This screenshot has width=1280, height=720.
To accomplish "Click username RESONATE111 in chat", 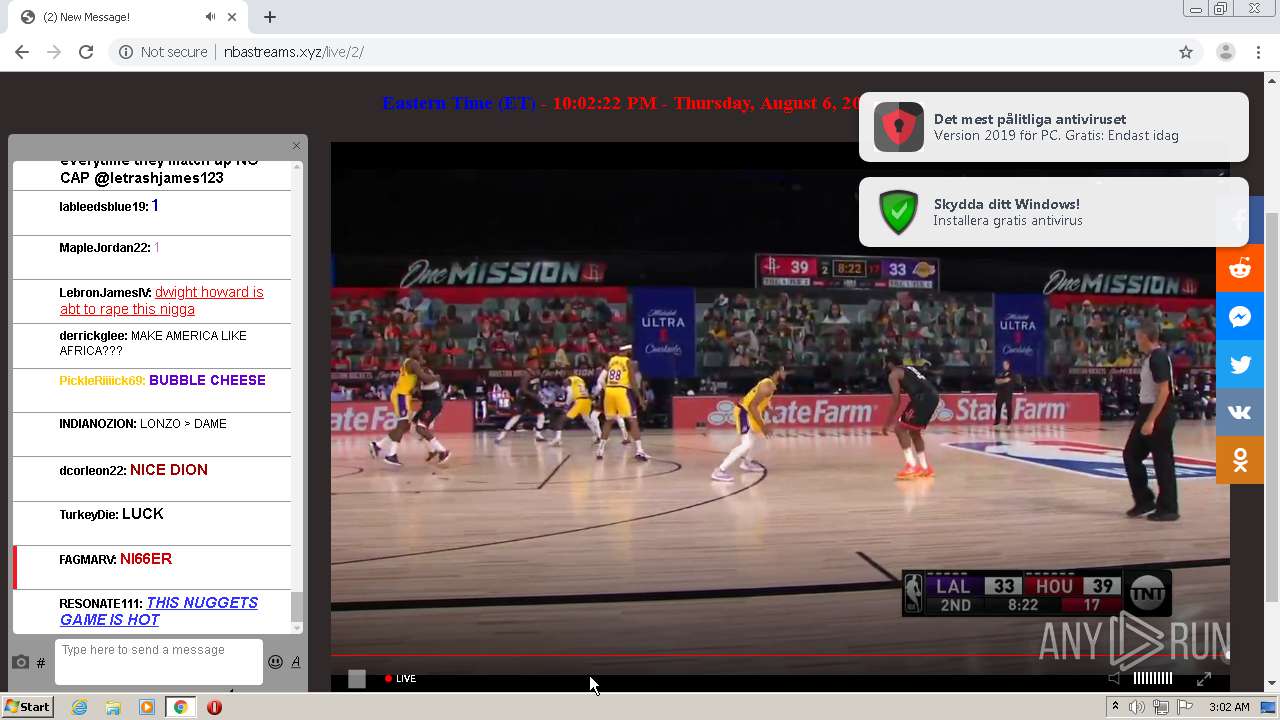I will 101,604.
